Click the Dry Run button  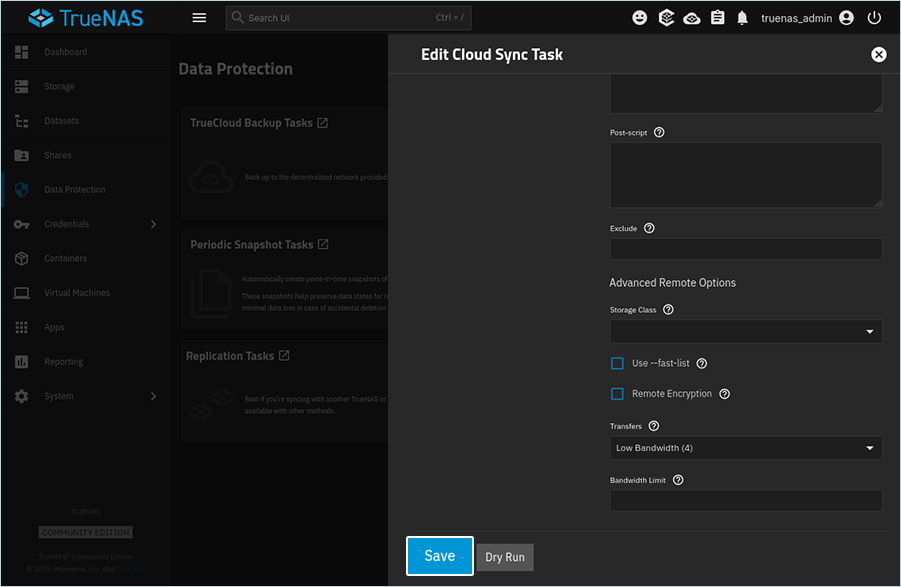[505, 557]
